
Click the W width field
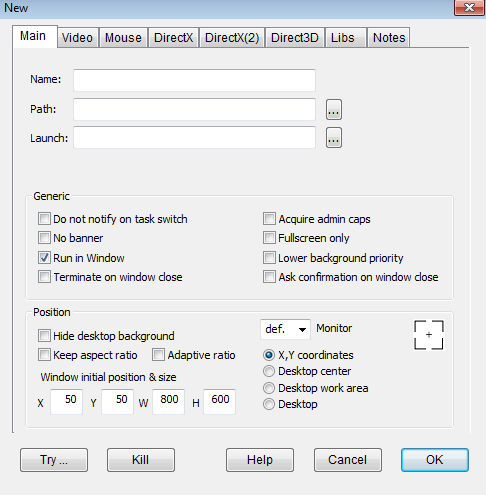[168, 401]
